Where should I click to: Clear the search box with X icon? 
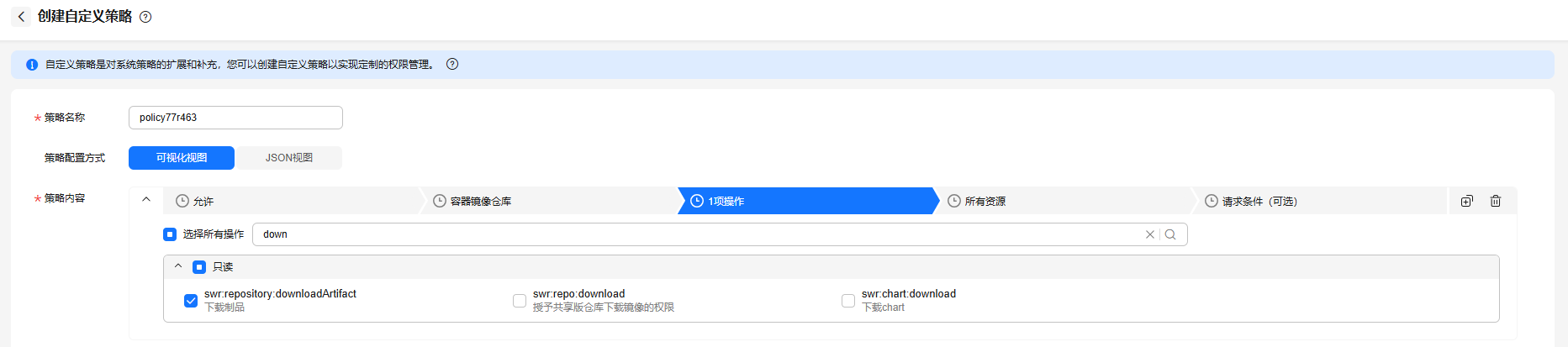1149,234
